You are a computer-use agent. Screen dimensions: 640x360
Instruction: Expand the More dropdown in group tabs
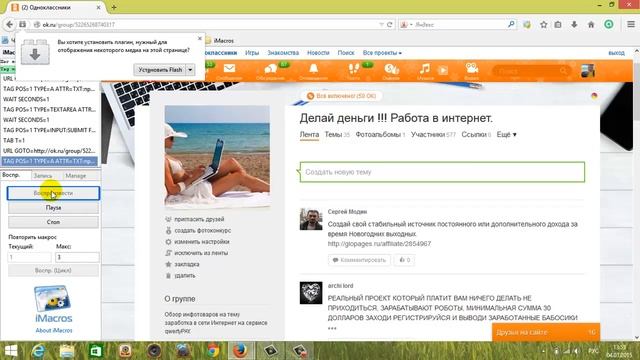point(507,134)
